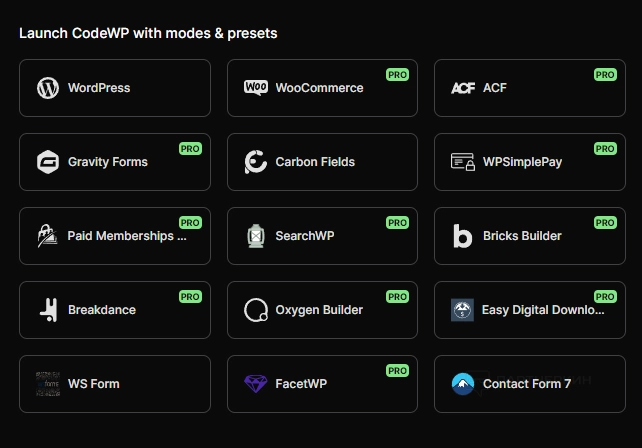Image resolution: width=642 pixels, height=448 pixels.
Task: Click the PRO badge on WooCommerce
Action: (x=397, y=75)
